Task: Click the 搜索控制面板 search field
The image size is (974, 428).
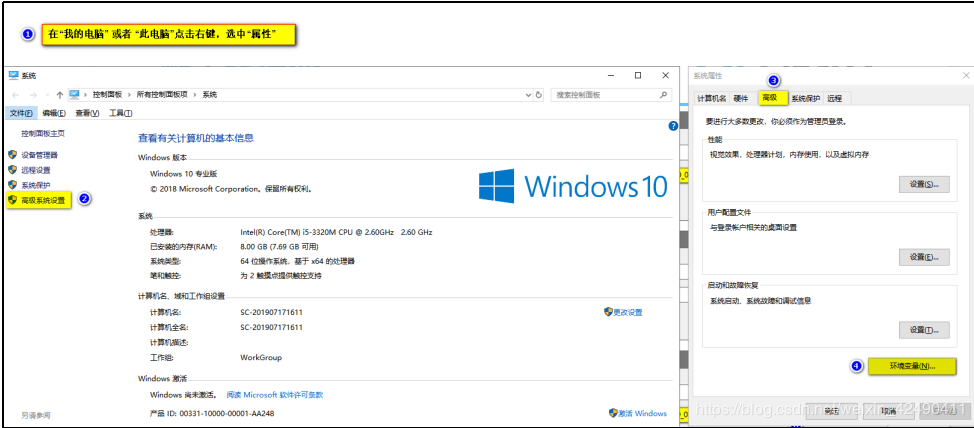Action: 611,95
